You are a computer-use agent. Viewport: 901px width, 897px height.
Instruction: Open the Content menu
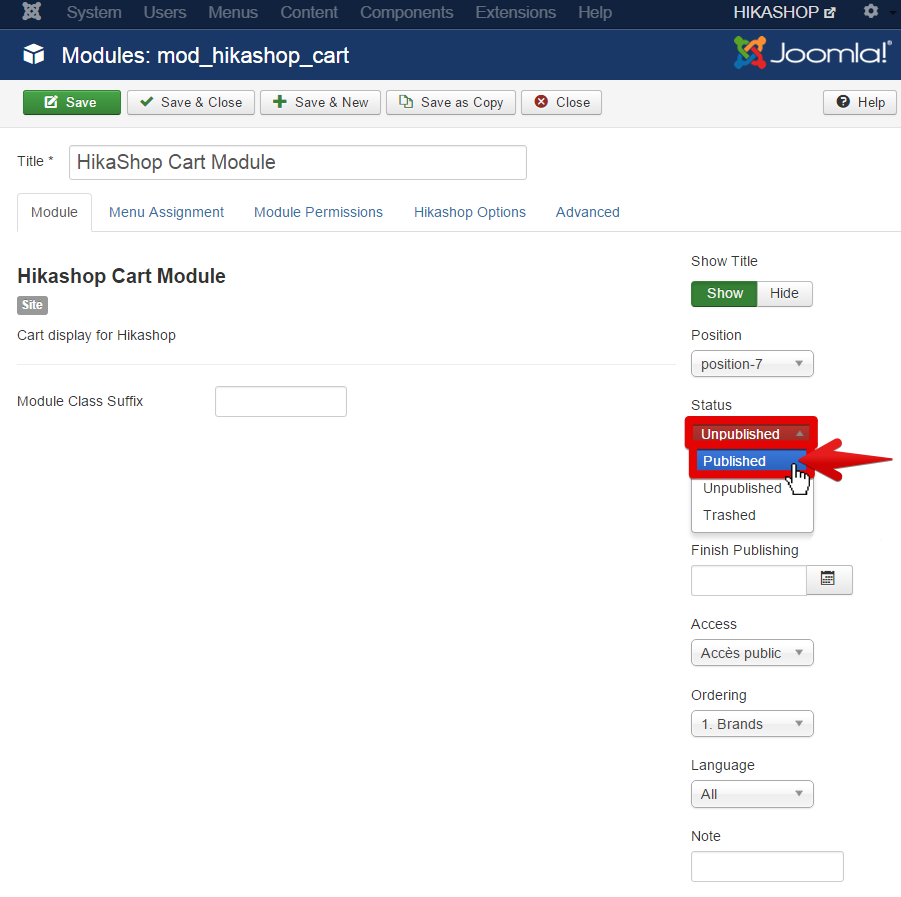click(x=309, y=12)
